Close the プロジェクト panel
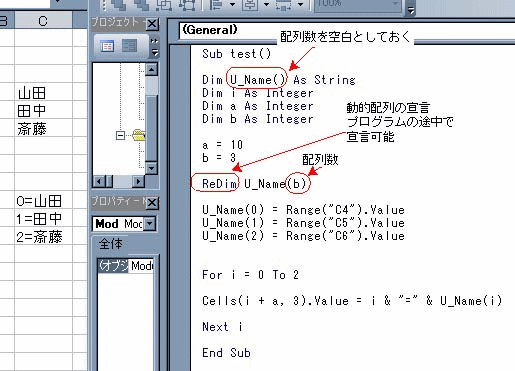The height and width of the screenshot is (371, 515). click(152, 24)
